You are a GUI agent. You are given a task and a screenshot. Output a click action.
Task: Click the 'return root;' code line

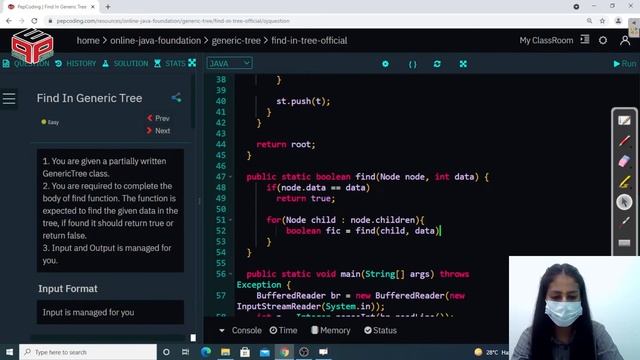[x=286, y=144]
